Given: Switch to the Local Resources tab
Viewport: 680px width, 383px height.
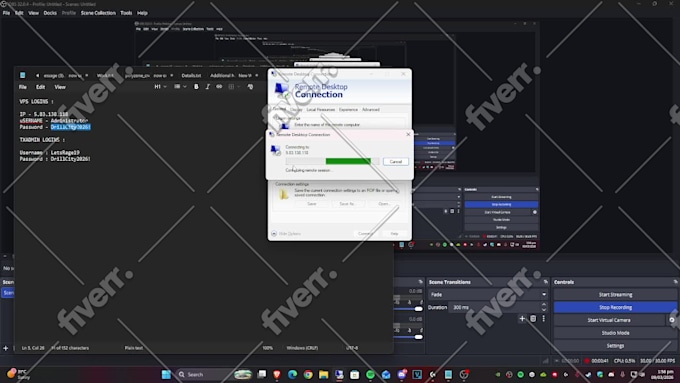Looking at the screenshot, I should [x=320, y=110].
